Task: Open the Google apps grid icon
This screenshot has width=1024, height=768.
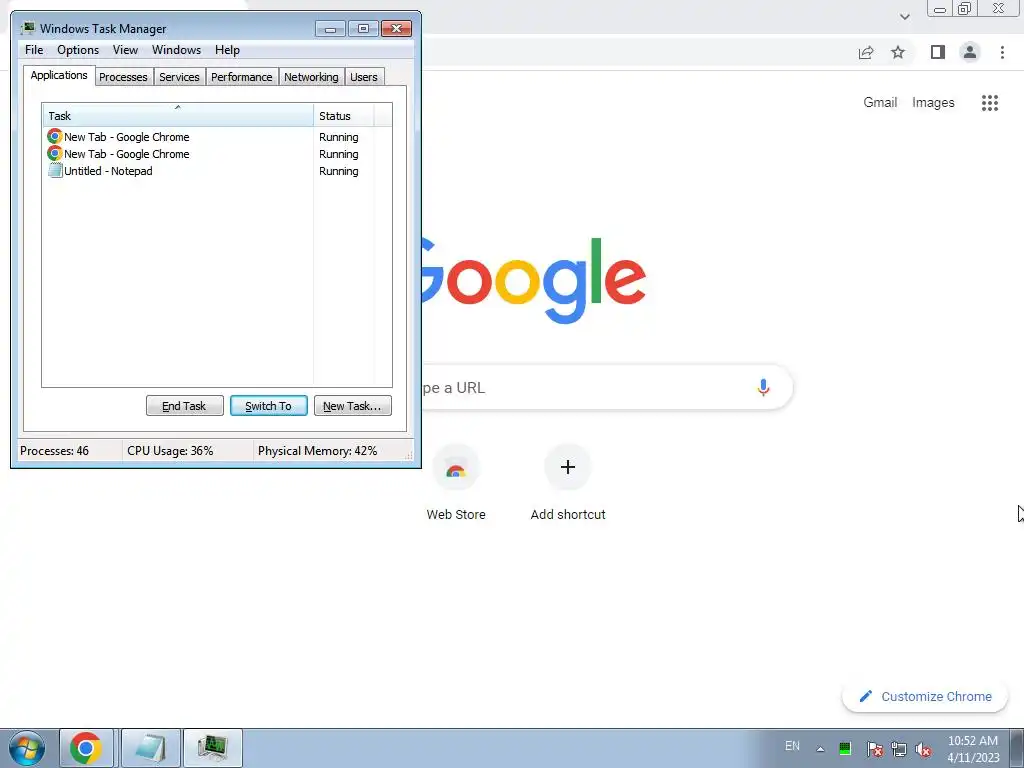Action: (x=990, y=103)
